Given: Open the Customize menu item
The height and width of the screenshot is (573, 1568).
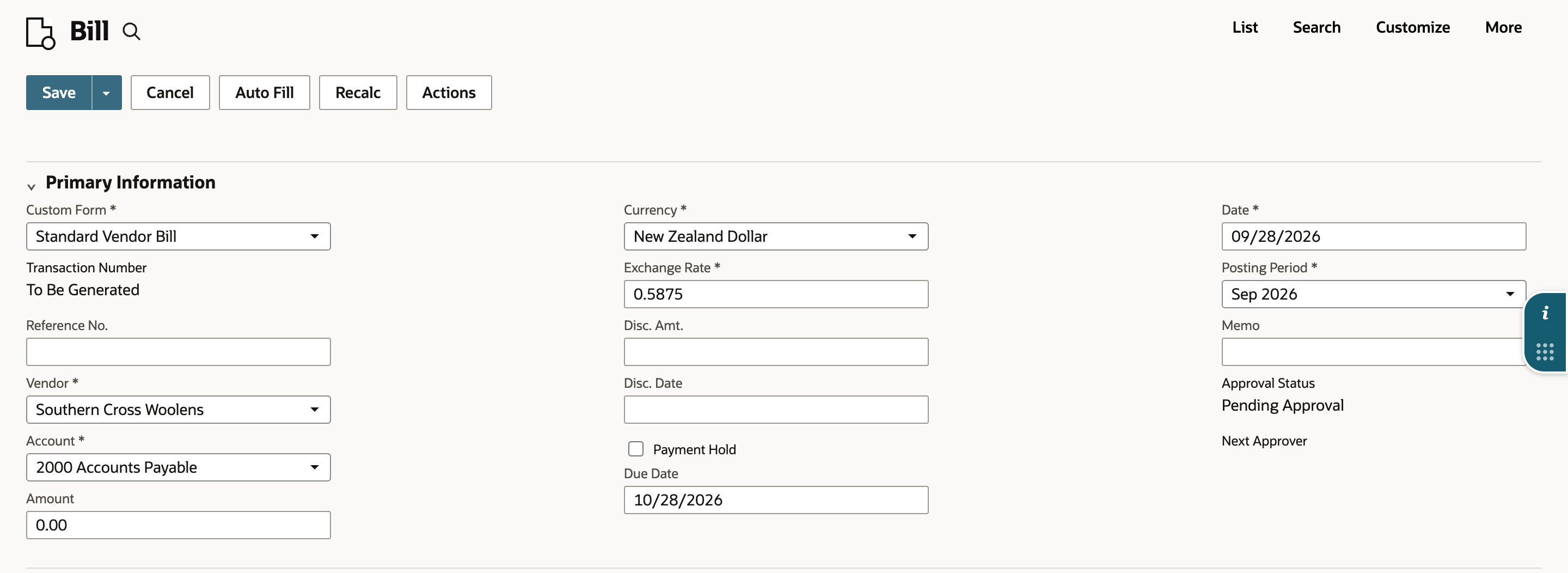Looking at the screenshot, I should click(x=1412, y=27).
